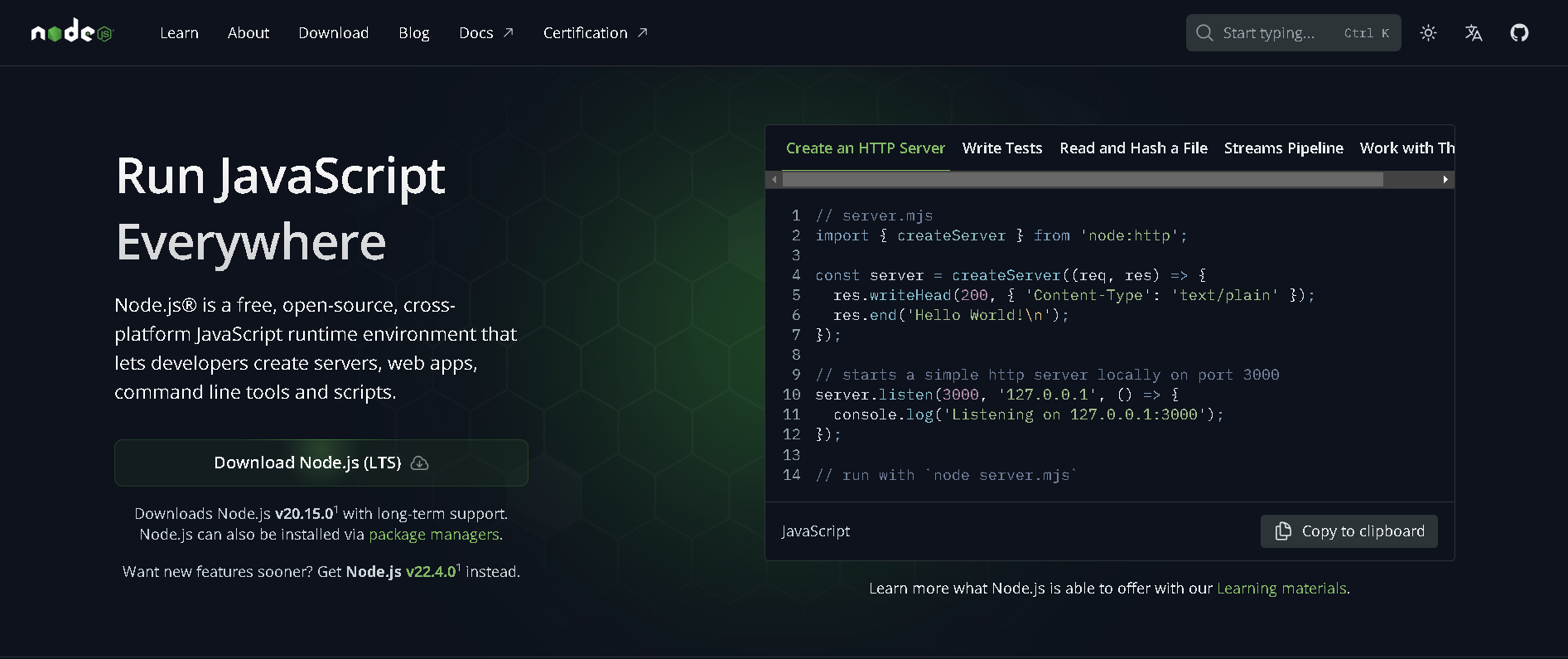This screenshot has width=1568, height=659.
Task: Open the Learn menu item
Action: coord(179,33)
